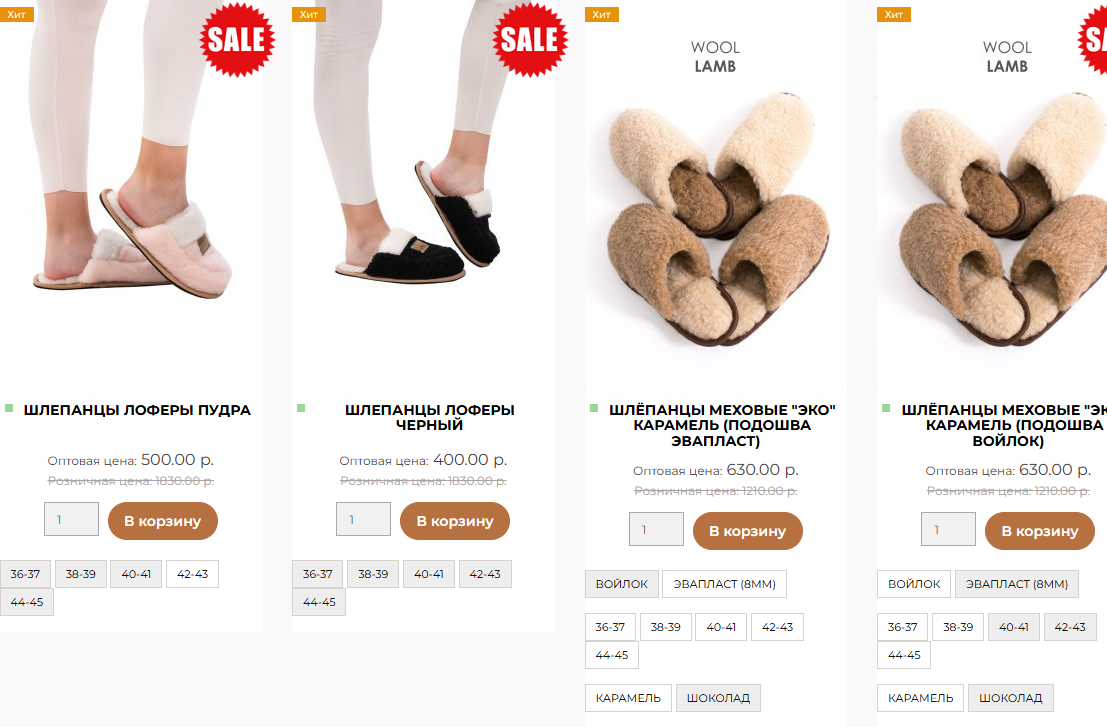Add pink loafers to cart
1107x727 pixels.
162,521
